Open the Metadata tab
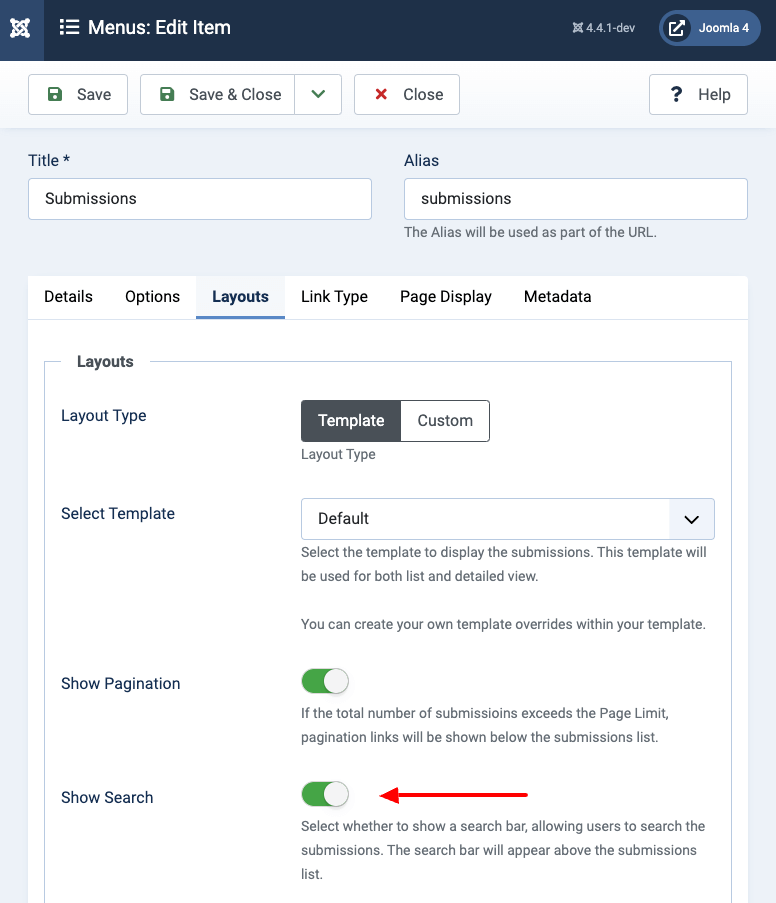The image size is (776, 903). 558,297
